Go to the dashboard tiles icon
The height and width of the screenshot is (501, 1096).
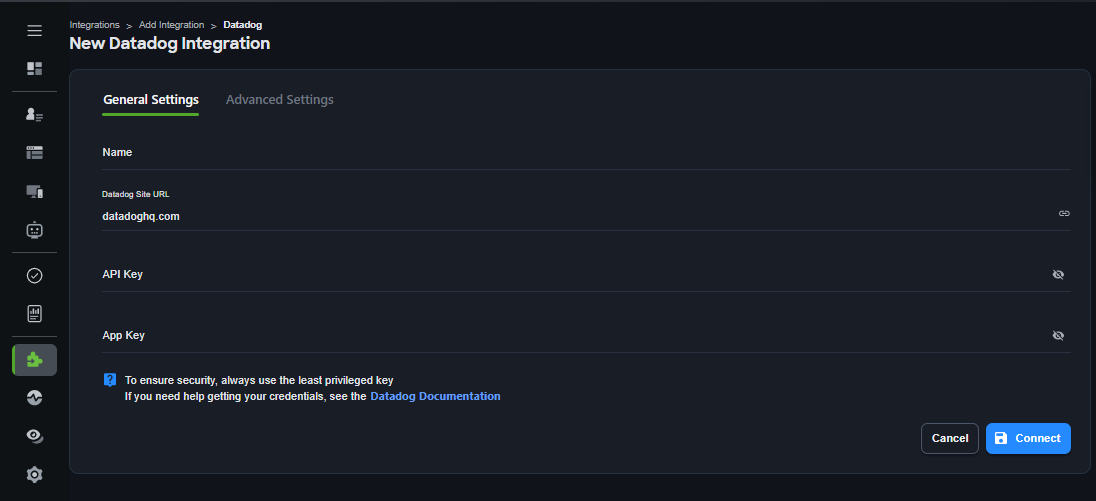[34, 69]
